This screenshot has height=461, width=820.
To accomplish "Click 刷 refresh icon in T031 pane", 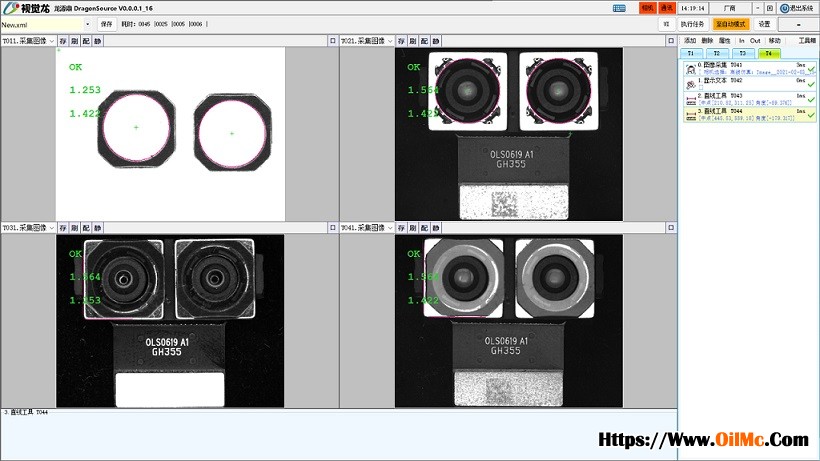I will point(74,228).
